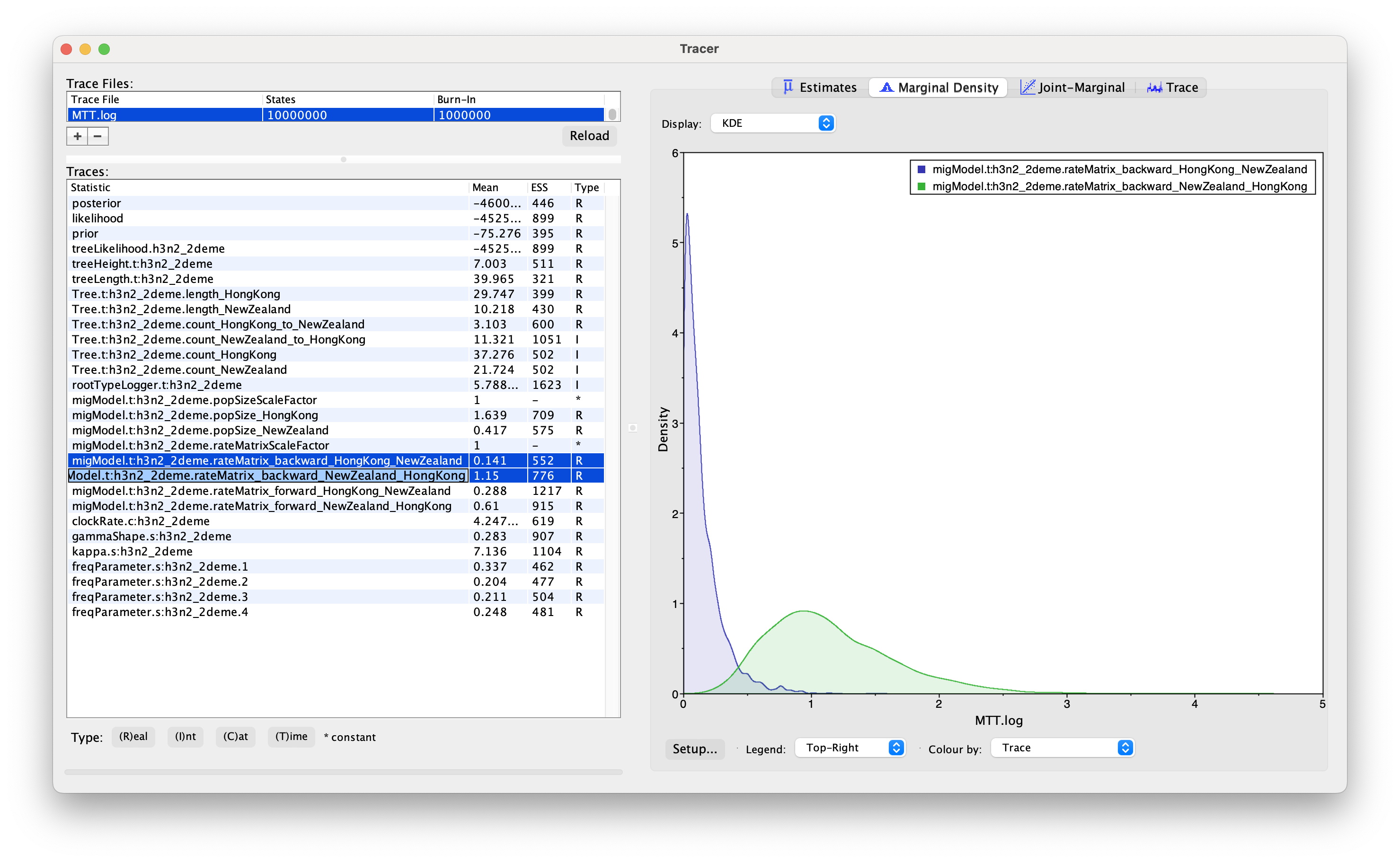Open the Legend Top-Right dropdown
Screen dimensions: 1400x863
point(850,748)
